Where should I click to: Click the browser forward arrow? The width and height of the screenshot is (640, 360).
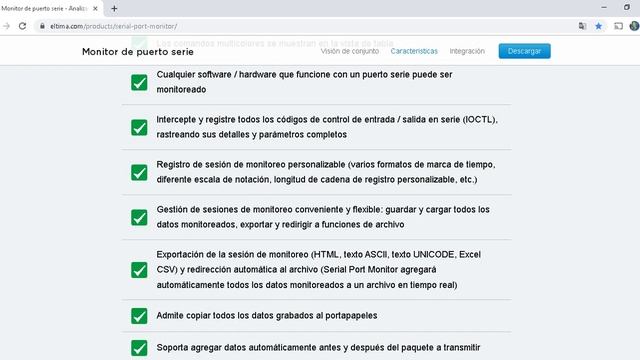click(x=7, y=26)
